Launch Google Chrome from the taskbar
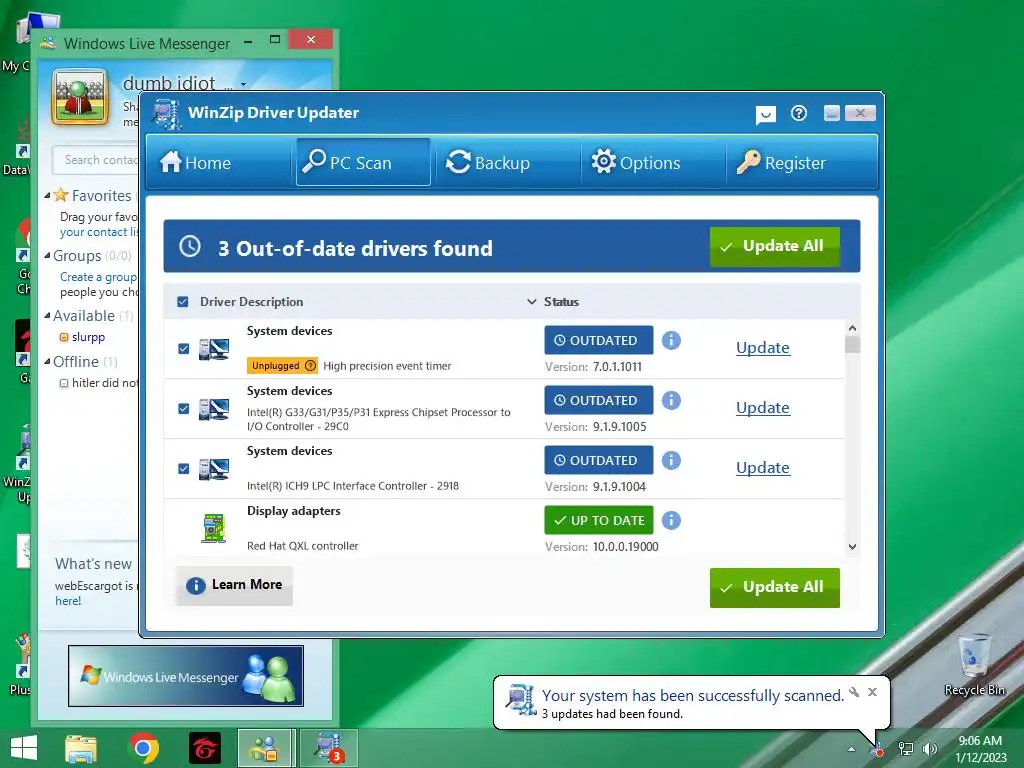 pyautogui.click(x=143, y=748)
